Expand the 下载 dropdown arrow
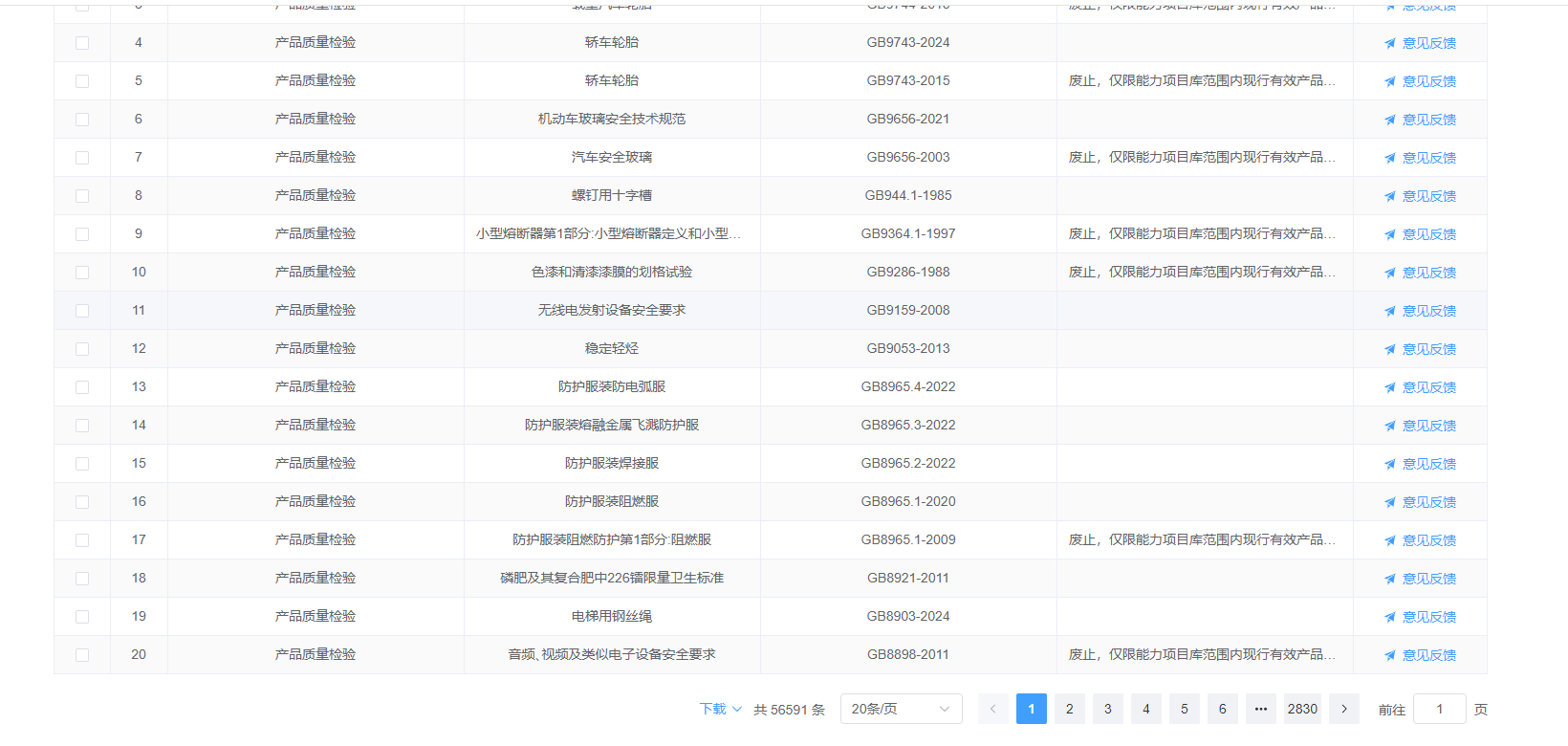The image size is (1568, 746). point(737,709)
